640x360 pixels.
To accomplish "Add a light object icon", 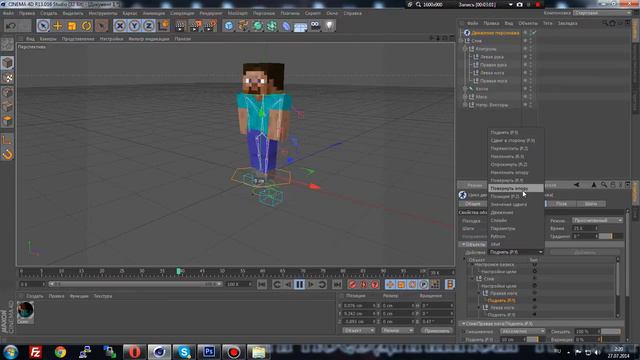I will 329,26.
